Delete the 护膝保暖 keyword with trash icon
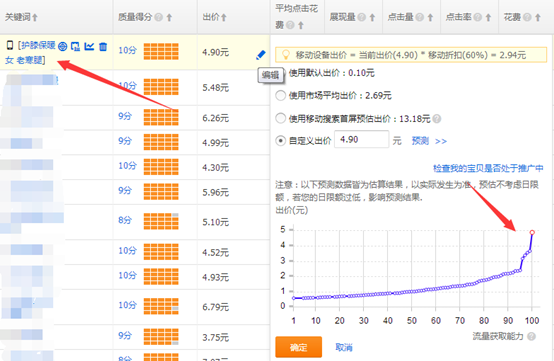This screenshot has width=554, height=361. (103, 46)
